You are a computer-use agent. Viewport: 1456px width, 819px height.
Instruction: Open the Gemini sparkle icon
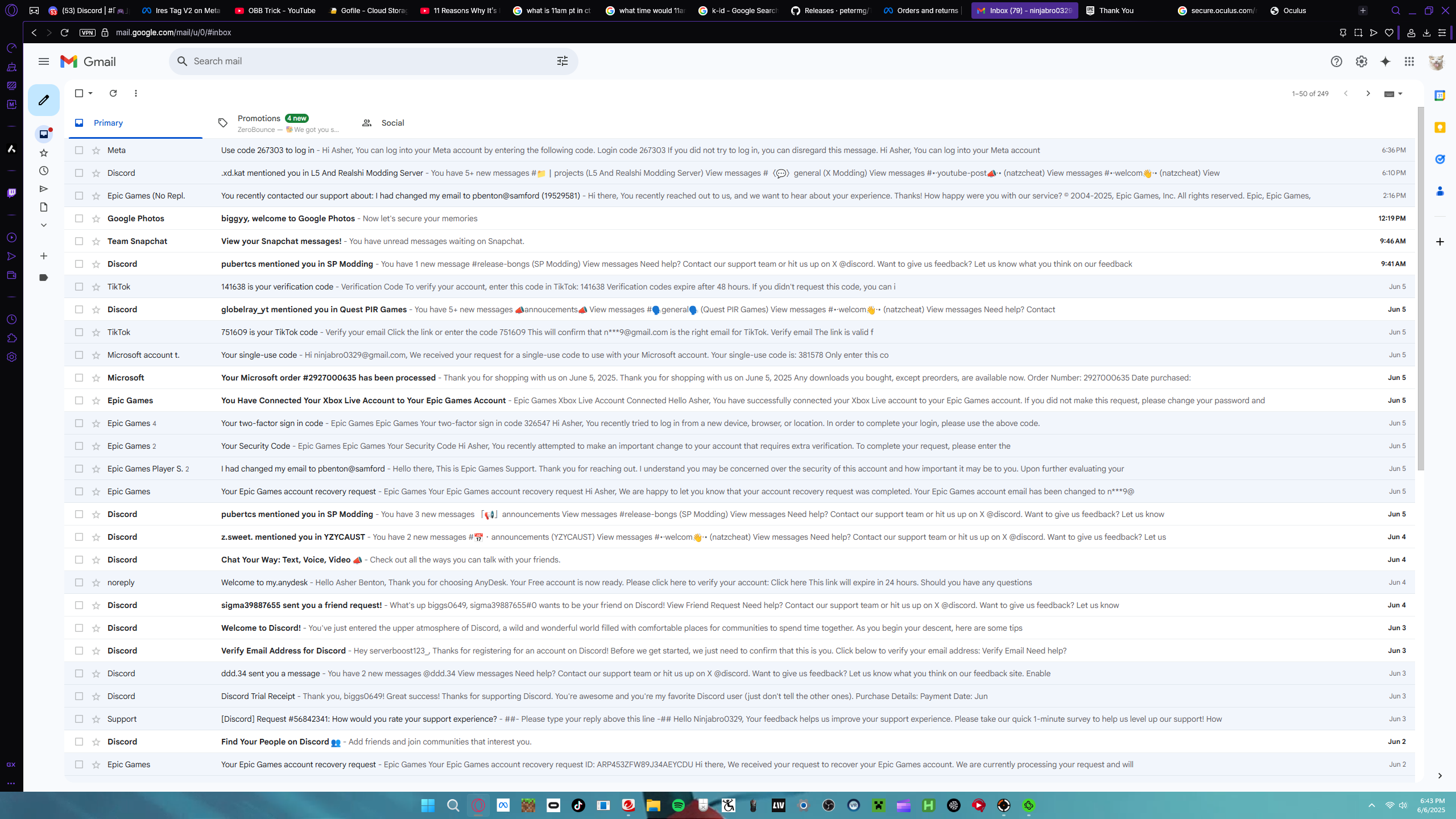click(1385, 61)
